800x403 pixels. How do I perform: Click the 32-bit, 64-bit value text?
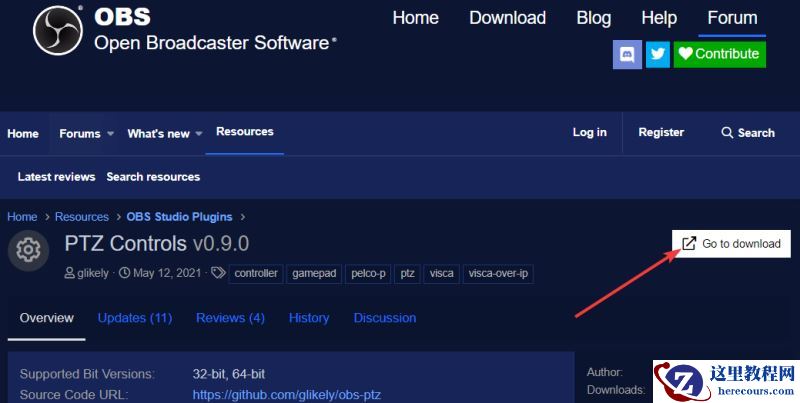[229, 374]
